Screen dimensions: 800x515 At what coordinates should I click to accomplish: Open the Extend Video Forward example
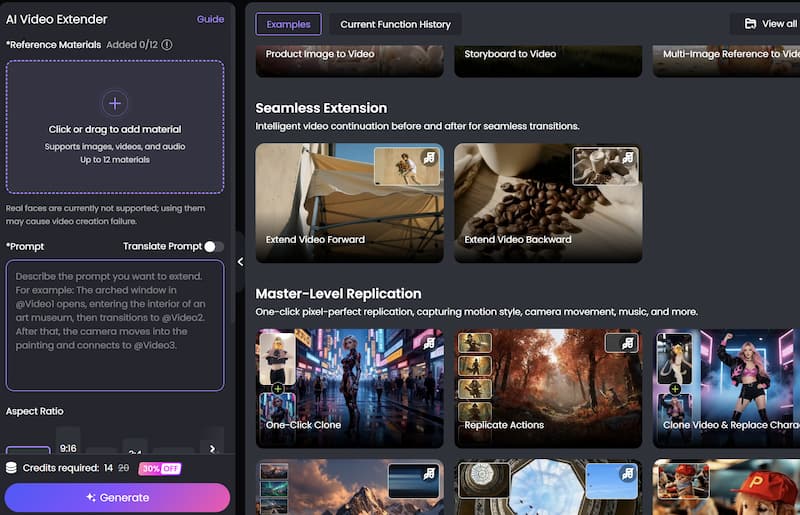click(x=349, y=203)
